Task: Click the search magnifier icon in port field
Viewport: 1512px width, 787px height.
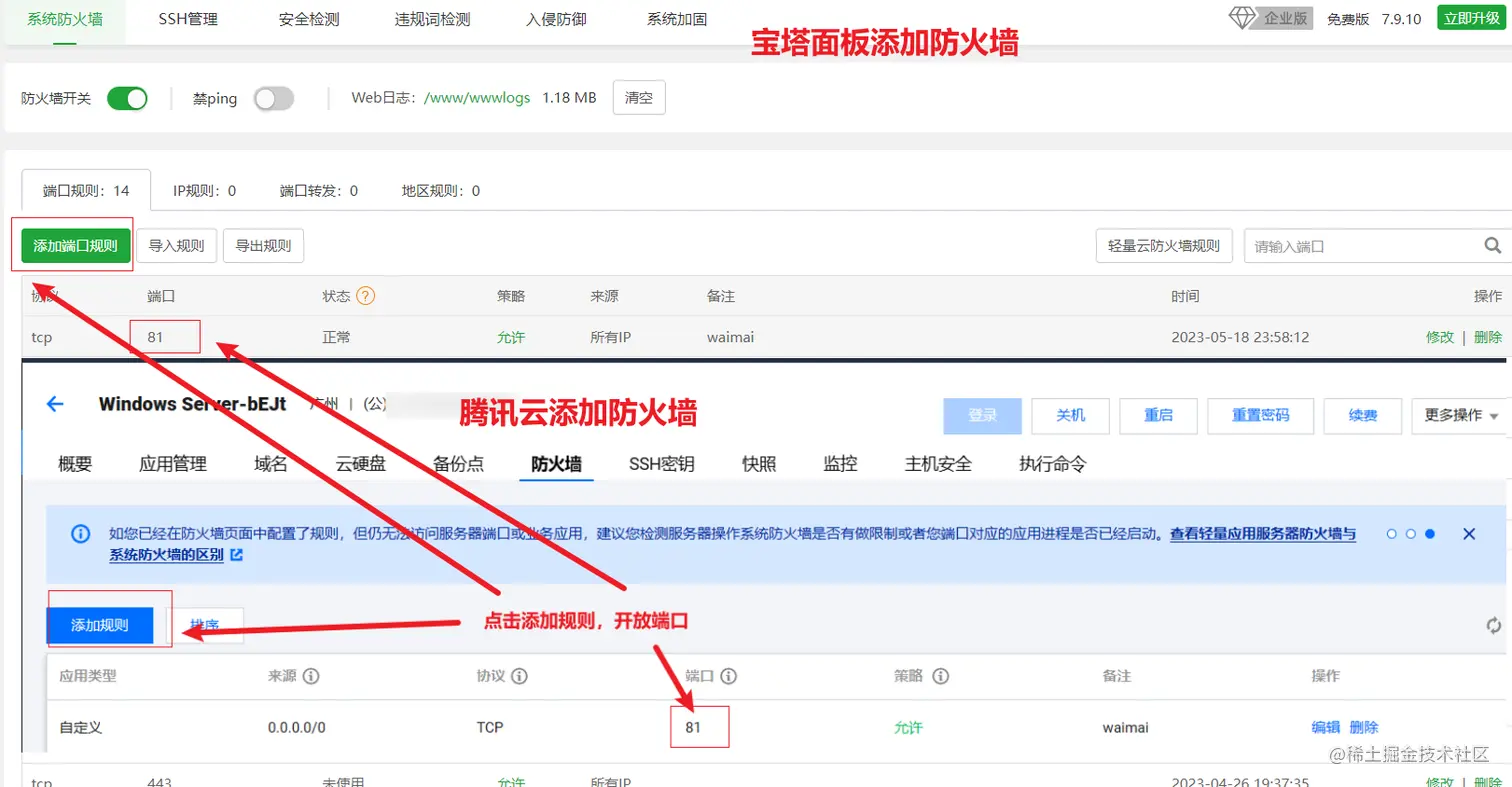Action: click(1492, 245)
